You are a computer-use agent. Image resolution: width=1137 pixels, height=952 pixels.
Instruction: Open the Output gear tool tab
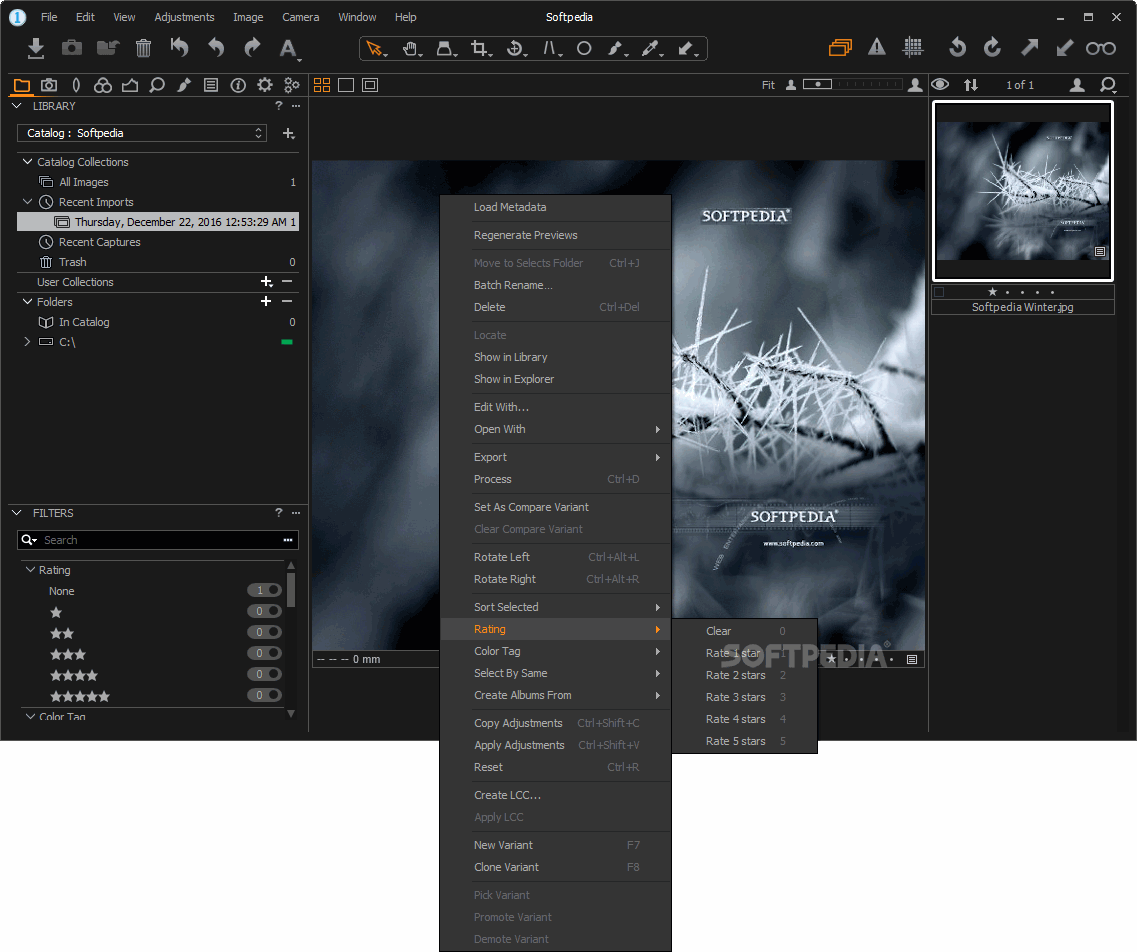coord(265,85)
